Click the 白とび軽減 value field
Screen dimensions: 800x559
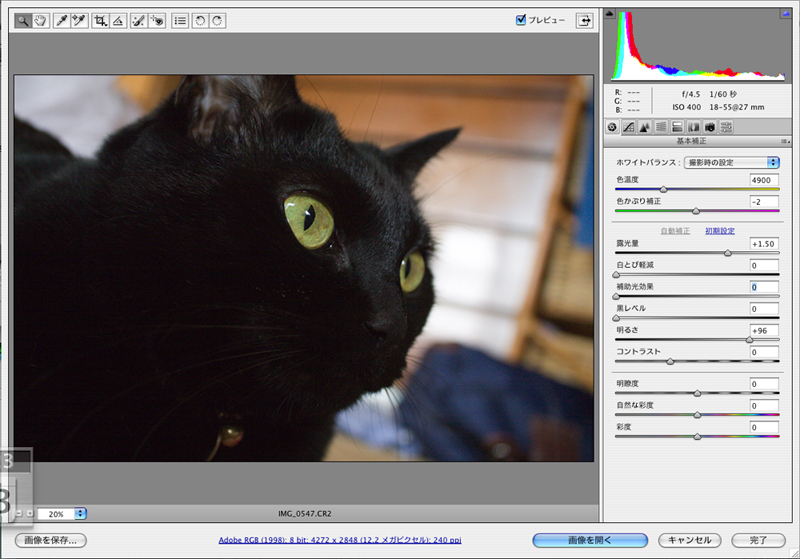point(764,265)
